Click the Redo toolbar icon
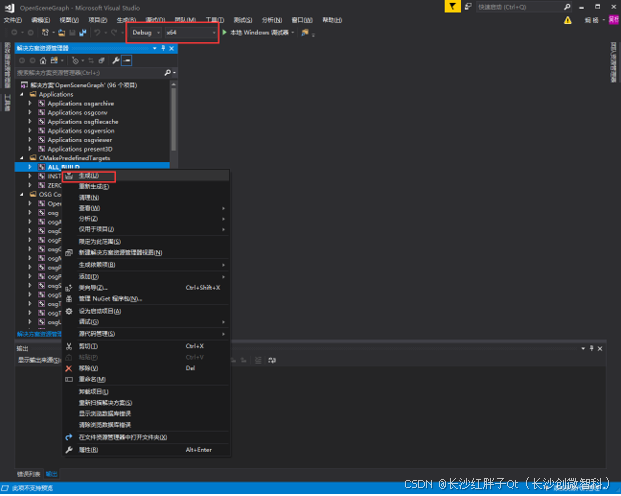The width and height of the screenshot is (621, 496). [114, 32]
